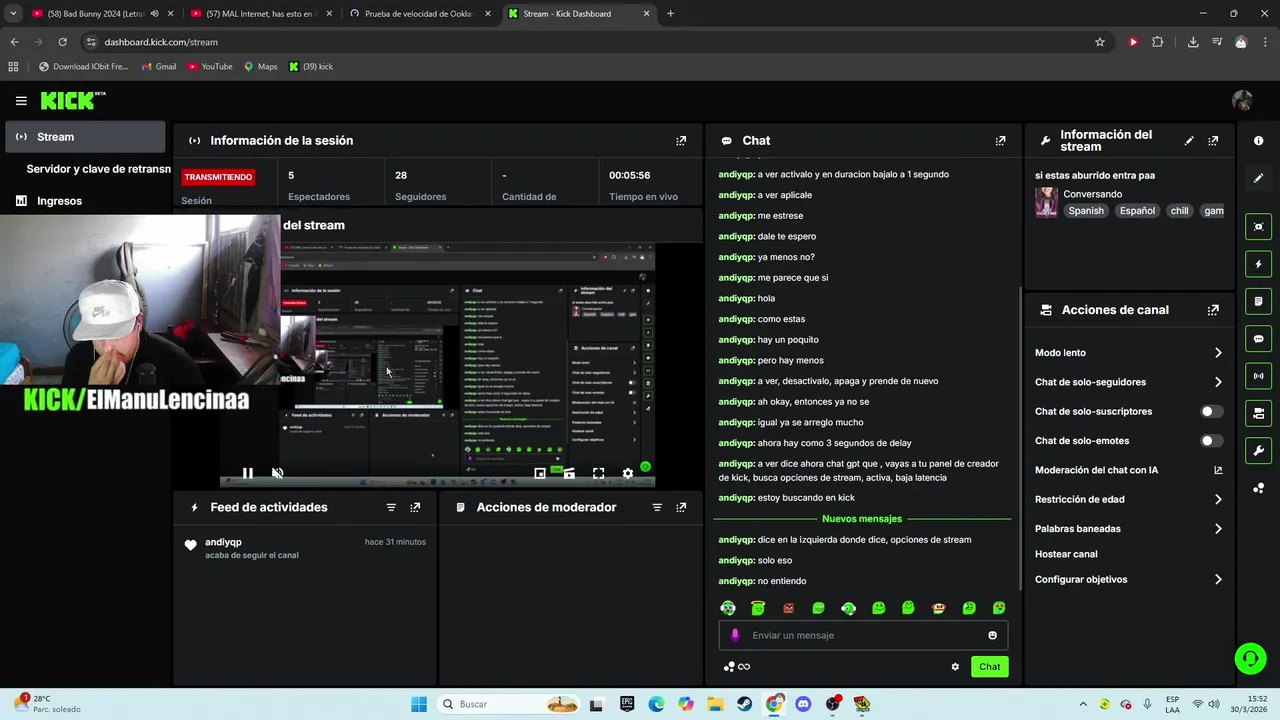The height and width of the screenshot is (720, 1280).
Task: Enable picture-in-picture on stream preview
Action: click(x=539, y=473)
